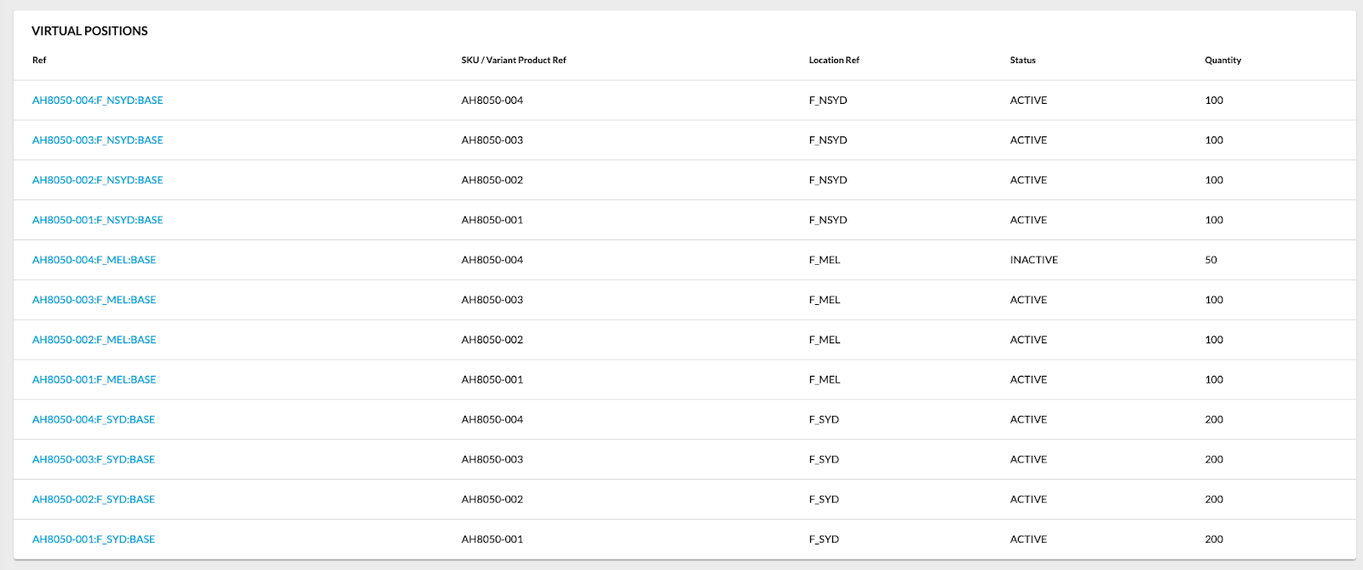Image resolution: width=1363 pixels, height=570 pixels.
Task: Select the AH8050-001:F_SYD:BASE link
Action: point(93,539)
